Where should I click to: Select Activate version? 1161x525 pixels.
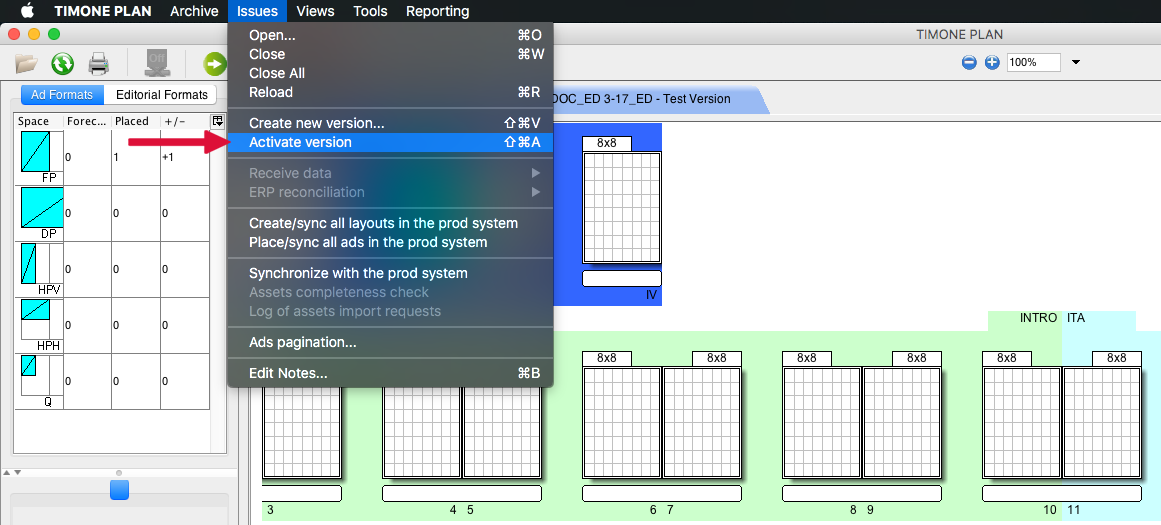tap(390, 142)
